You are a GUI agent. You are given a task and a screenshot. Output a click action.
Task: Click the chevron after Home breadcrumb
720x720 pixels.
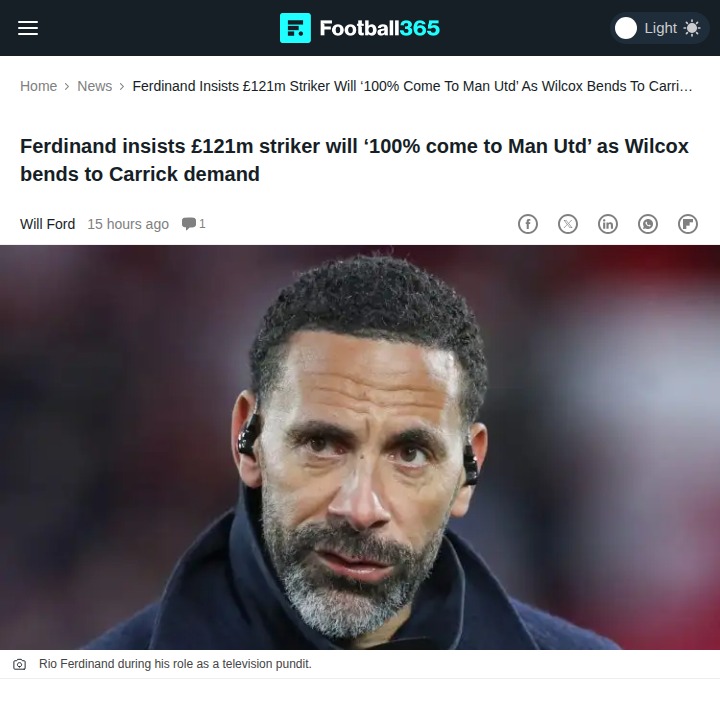click(67, 86)
